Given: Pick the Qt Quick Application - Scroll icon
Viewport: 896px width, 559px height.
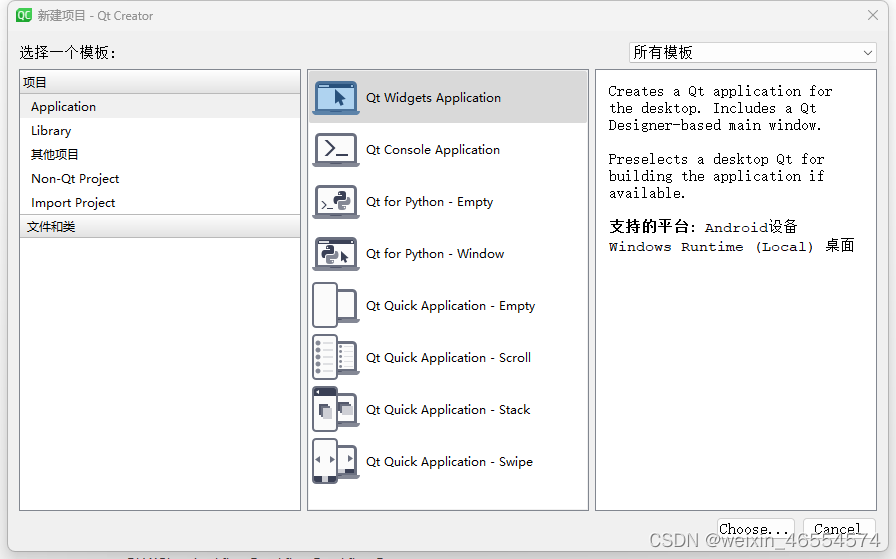Looking at the screenshot, I should (336, 357).
